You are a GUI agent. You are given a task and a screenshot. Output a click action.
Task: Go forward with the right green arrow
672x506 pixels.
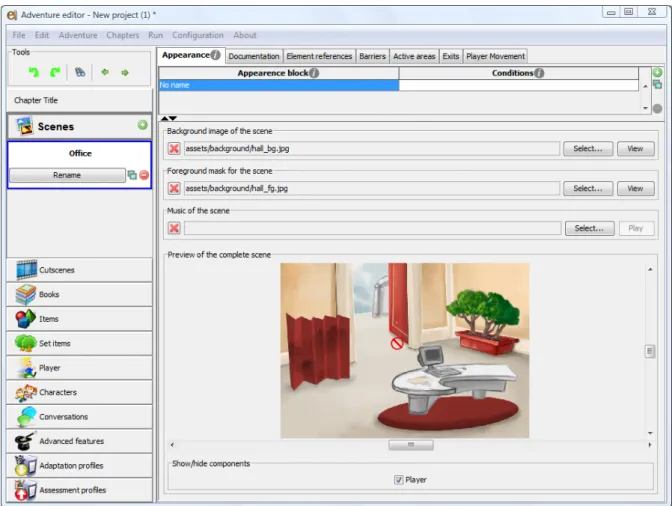point(125,73)
